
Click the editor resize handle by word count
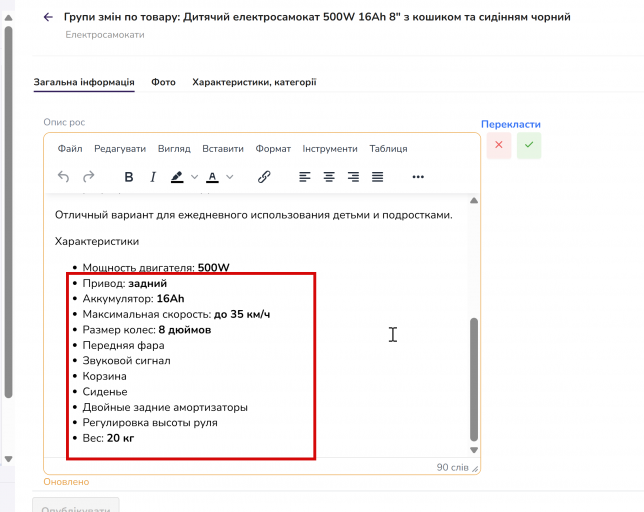pos(475,468)
